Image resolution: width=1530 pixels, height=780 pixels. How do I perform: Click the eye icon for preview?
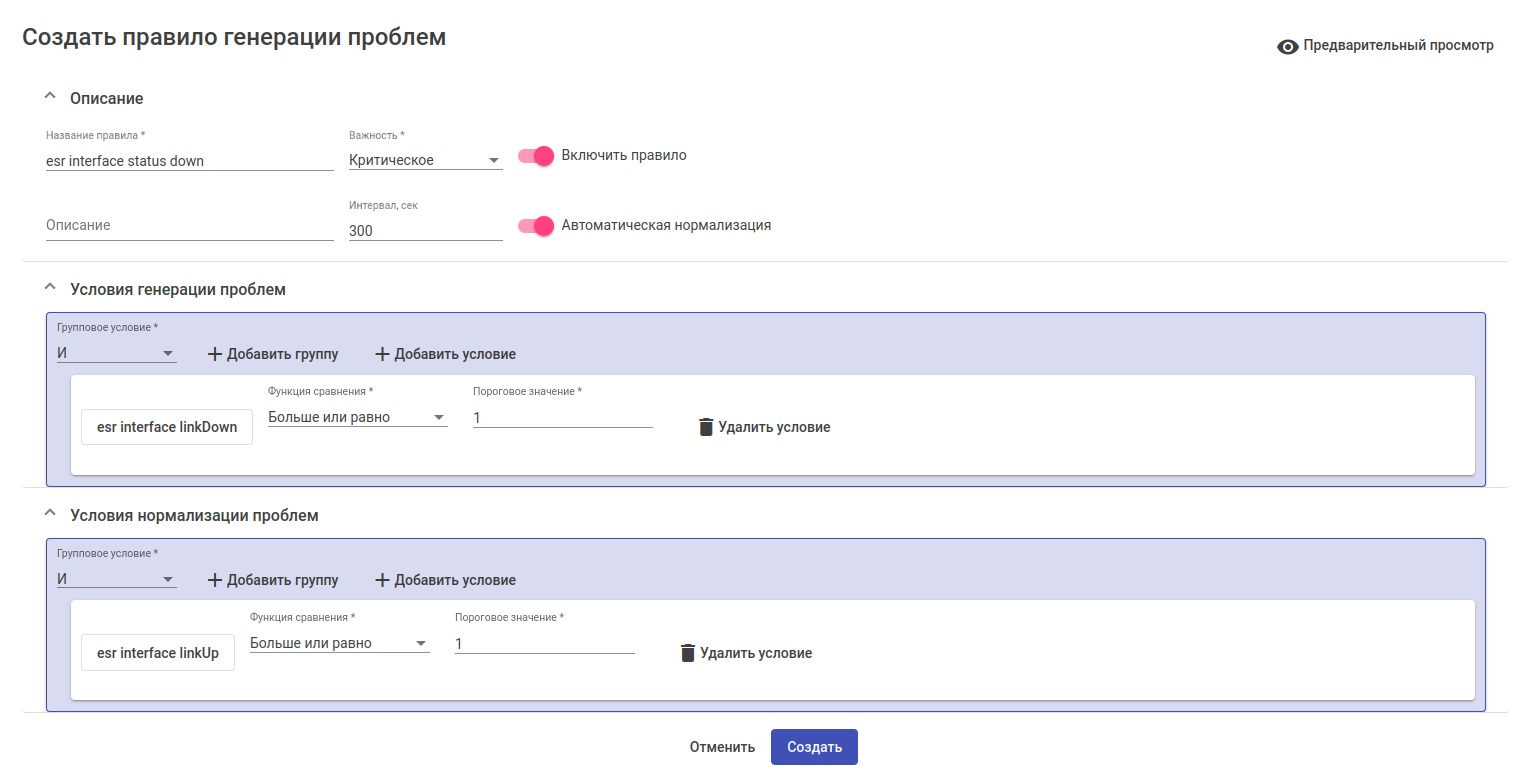(1288, 46)
